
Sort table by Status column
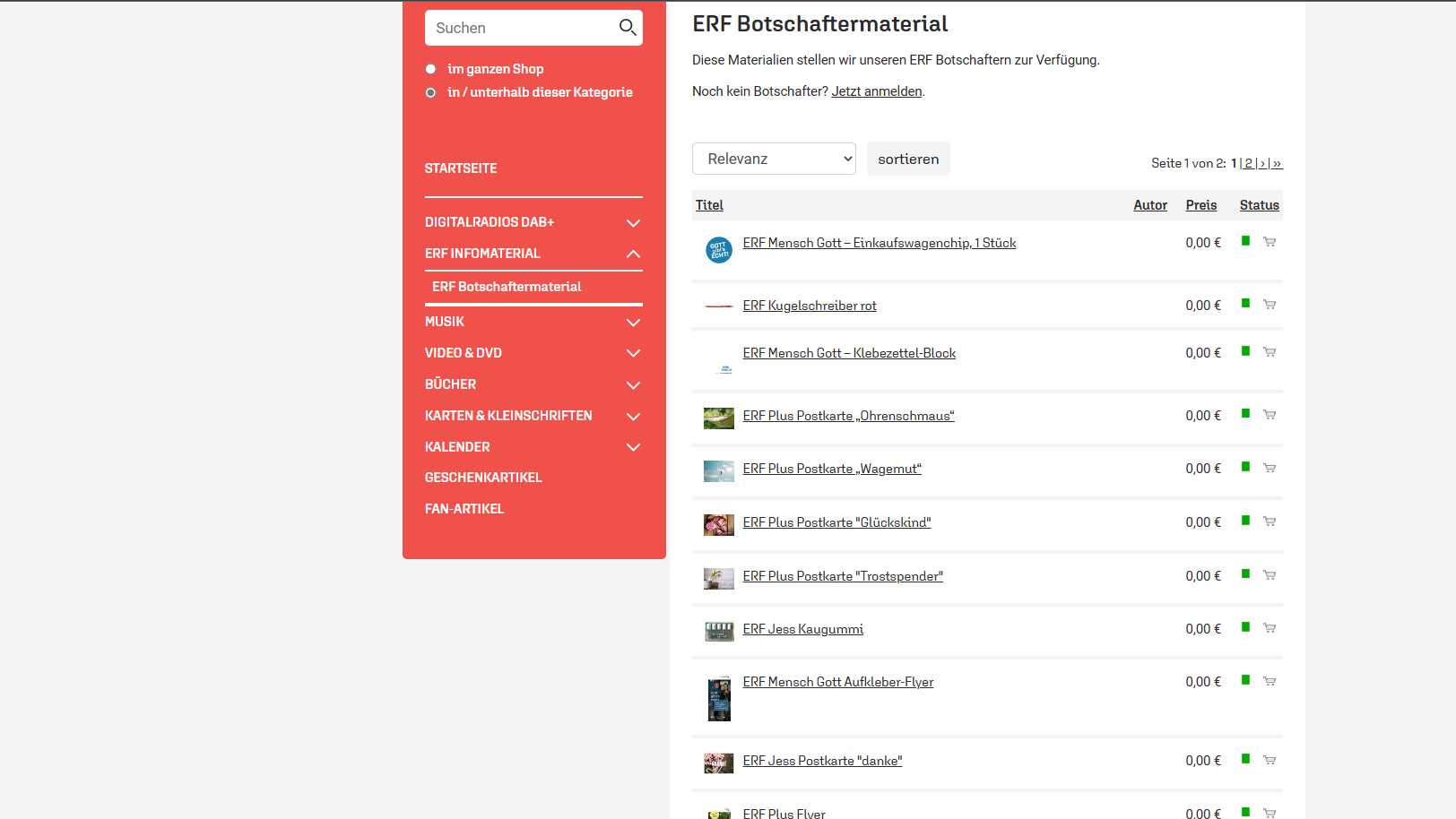point(1260,205)
